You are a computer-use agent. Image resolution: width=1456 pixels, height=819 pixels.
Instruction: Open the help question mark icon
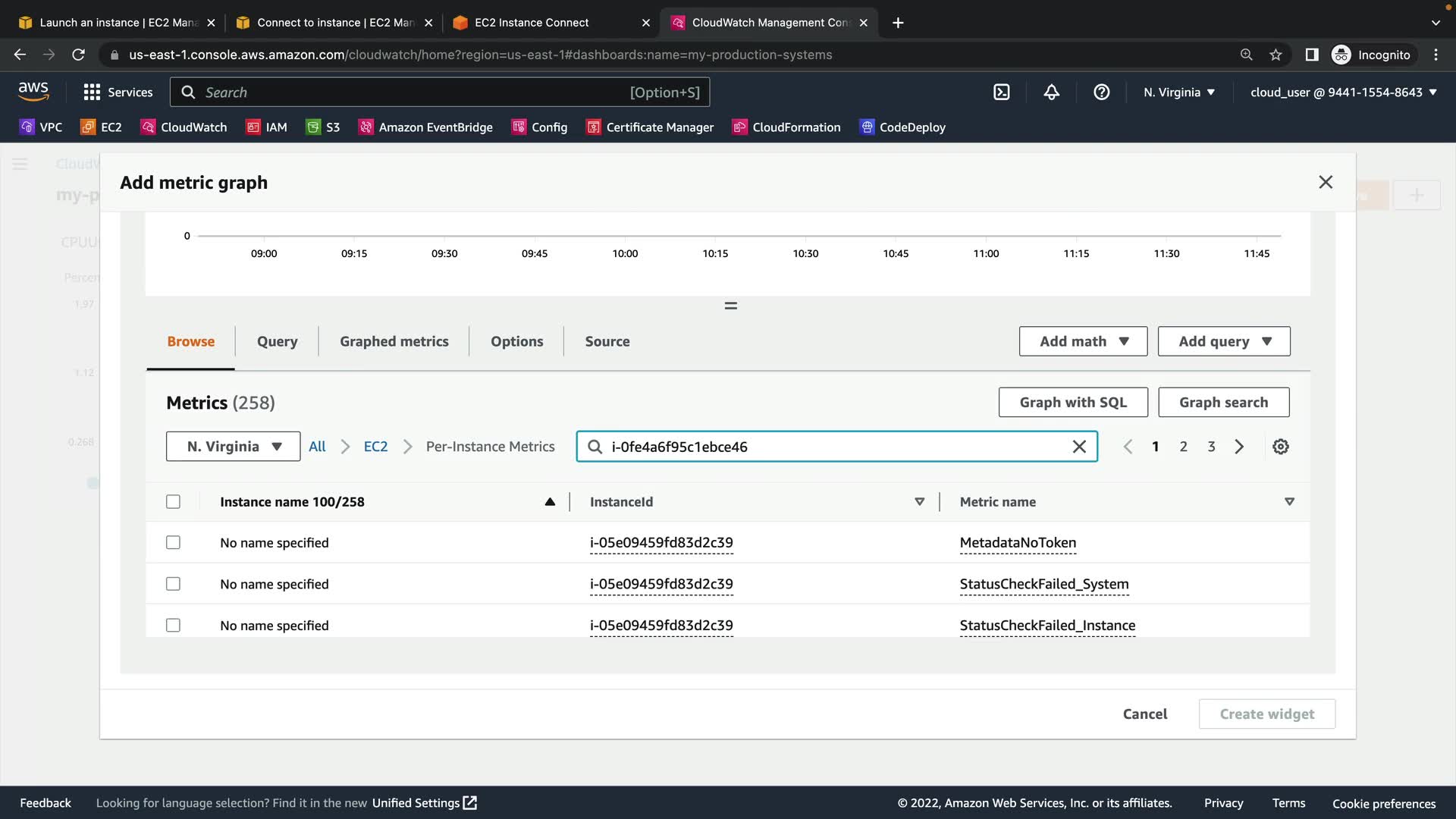coord(1101,93)
